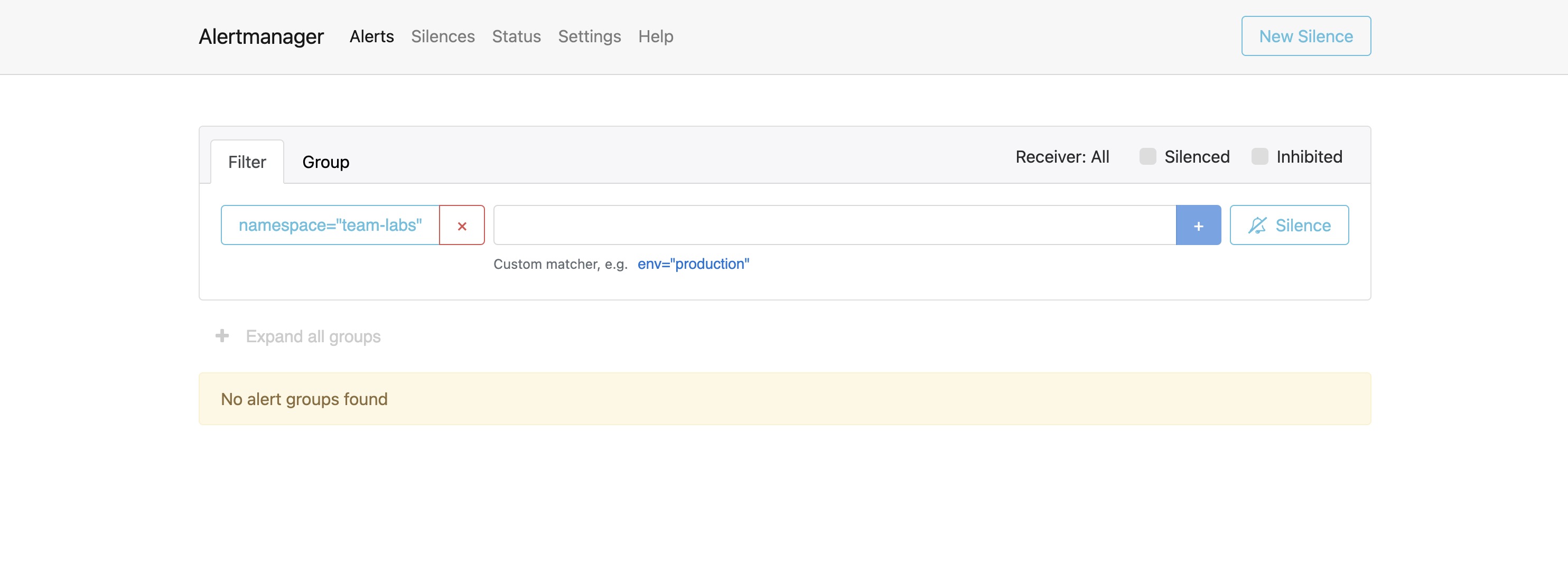Select the Filter tab
Image resolution: width=1568 pixels, height=582 pixels.
click(247, 162)
